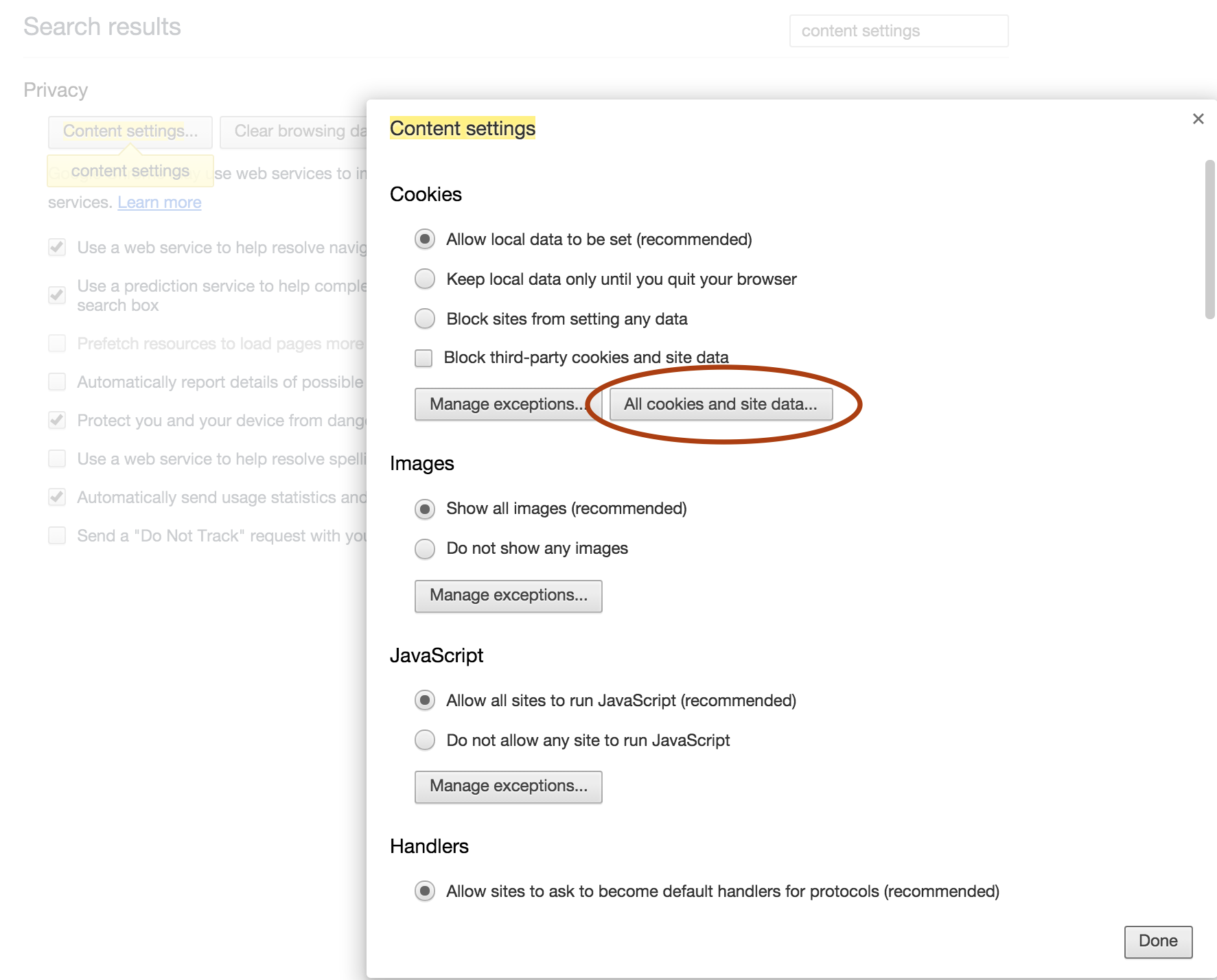Click the content settings search field

899,31
